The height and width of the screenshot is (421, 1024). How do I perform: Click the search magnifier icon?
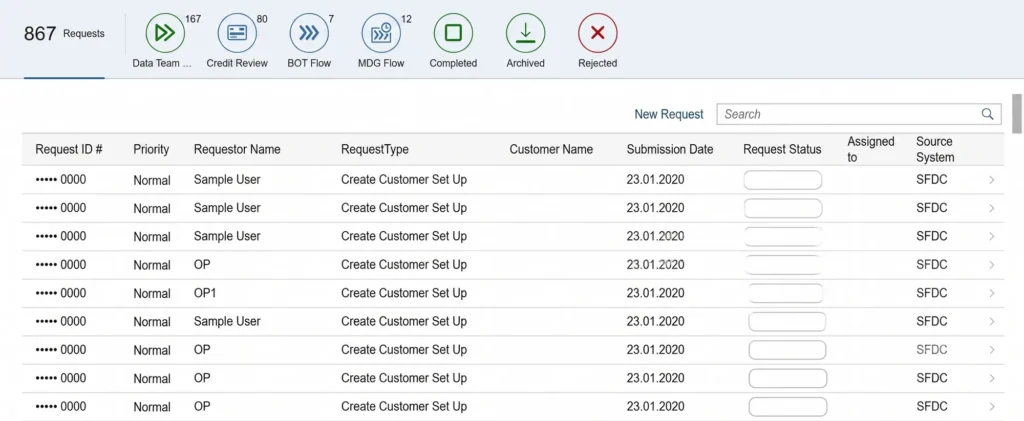pos(987,114)
